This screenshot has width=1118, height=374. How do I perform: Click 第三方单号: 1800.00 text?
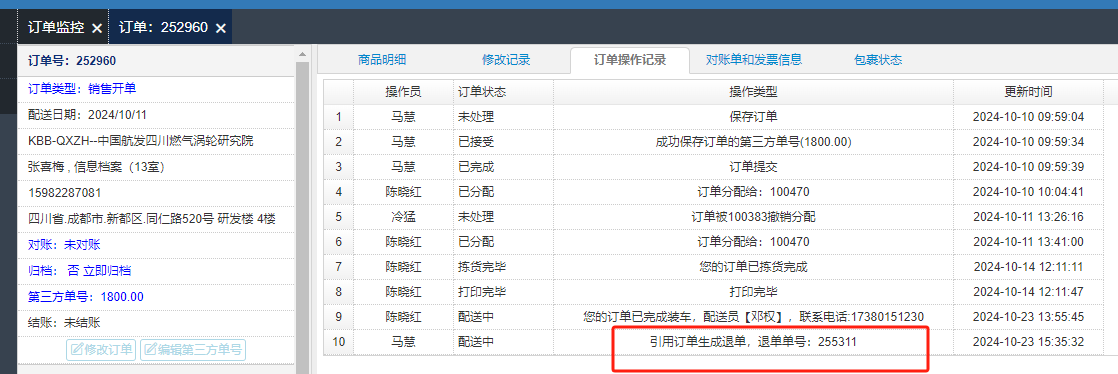86,296
